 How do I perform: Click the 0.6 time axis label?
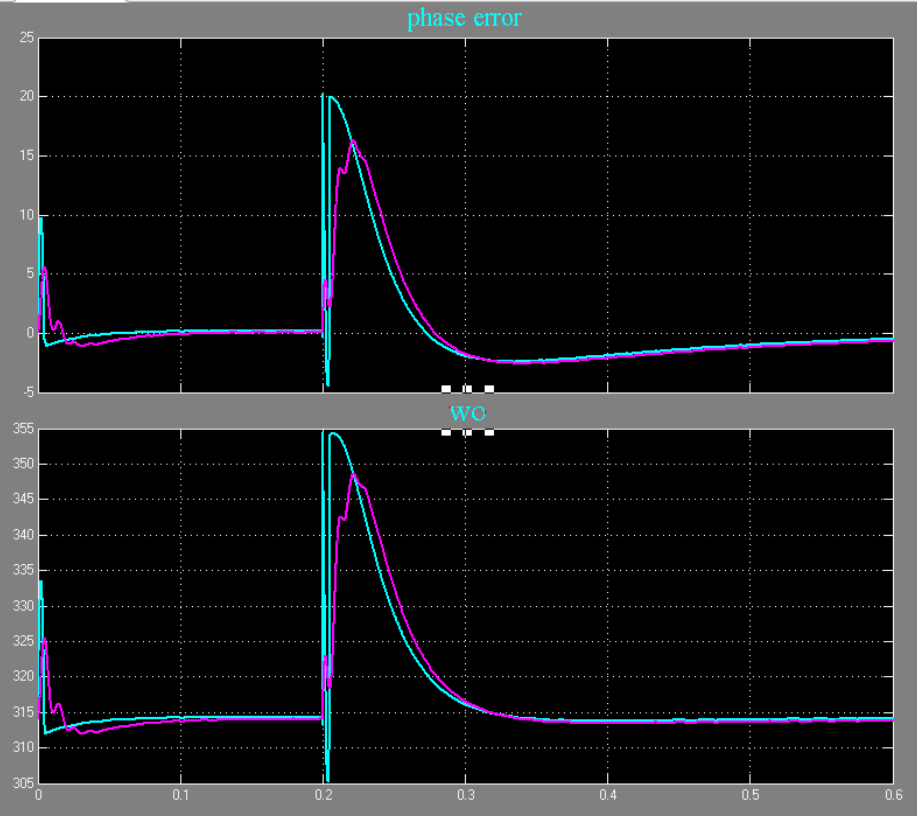[893, 795]
